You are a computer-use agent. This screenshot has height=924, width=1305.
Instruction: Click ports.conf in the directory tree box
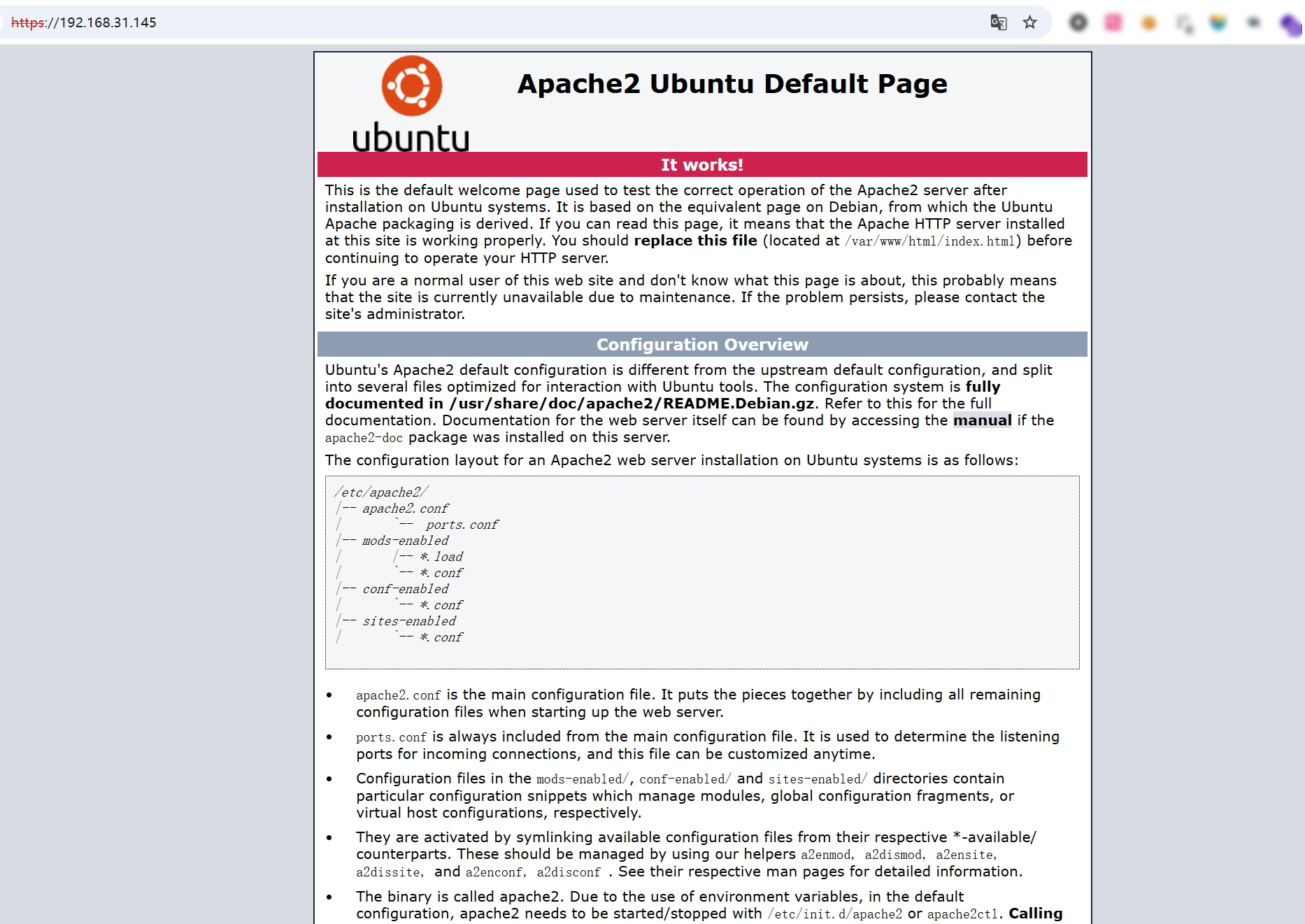(462, 525)
